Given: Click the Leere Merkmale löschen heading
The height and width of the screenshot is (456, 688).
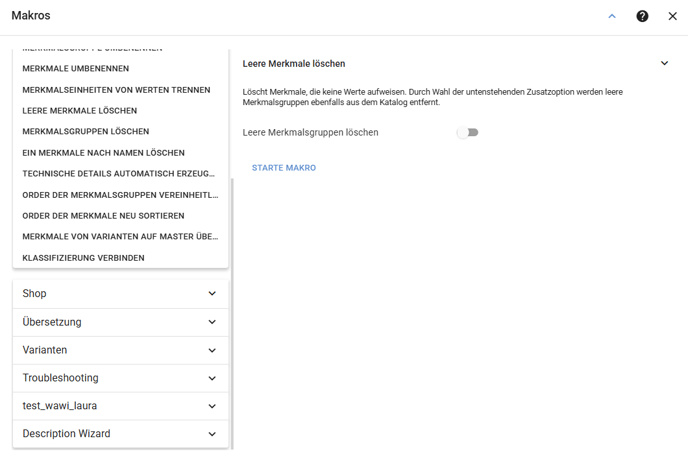Looking at the screenshot, I should (x=294, y=64).
